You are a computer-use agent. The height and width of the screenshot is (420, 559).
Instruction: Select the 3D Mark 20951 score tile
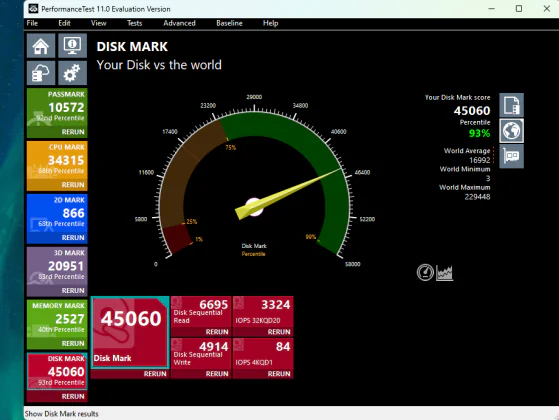57,267
